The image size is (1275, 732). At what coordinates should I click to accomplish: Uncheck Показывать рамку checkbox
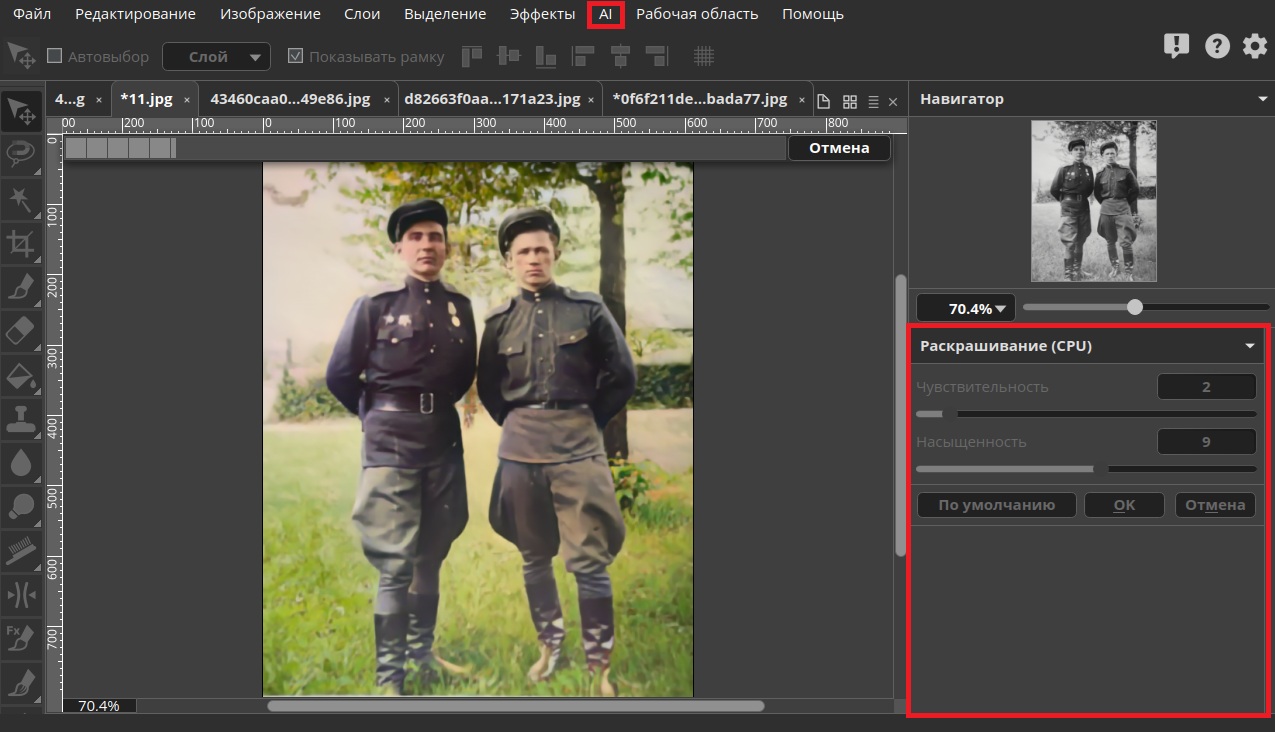pos(295,57)
